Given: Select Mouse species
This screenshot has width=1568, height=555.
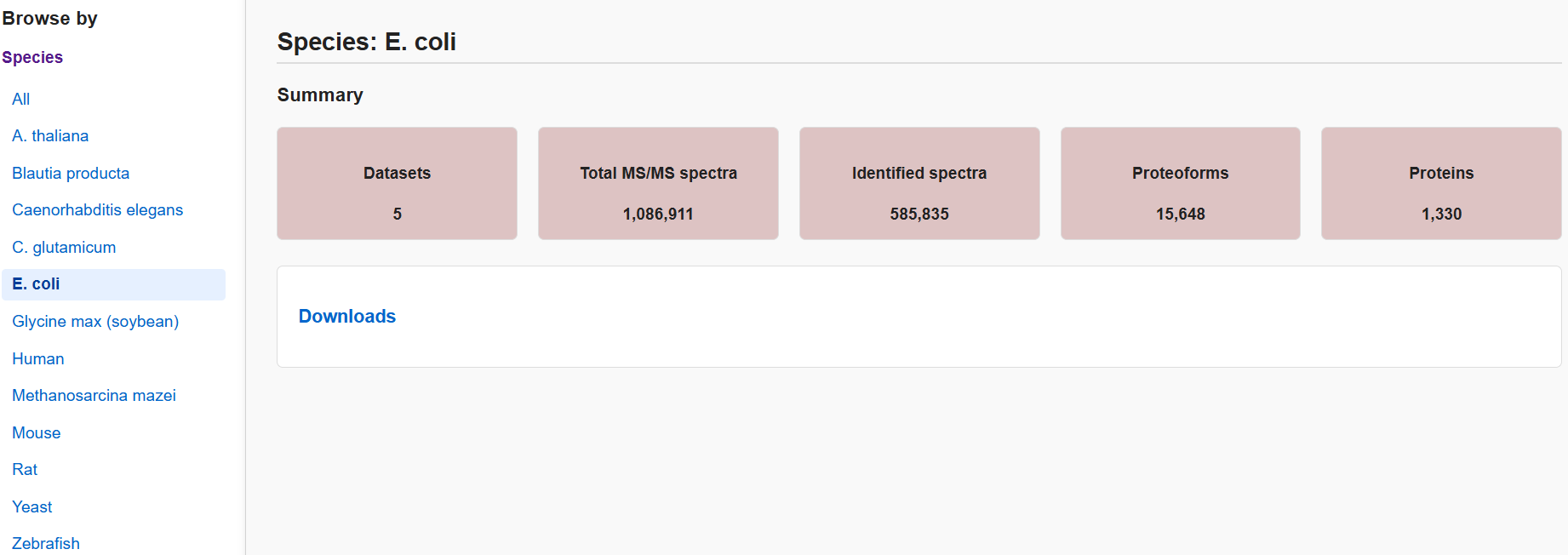Looking at the screenshot, I should pyautogui.click(x=36, y=433).
